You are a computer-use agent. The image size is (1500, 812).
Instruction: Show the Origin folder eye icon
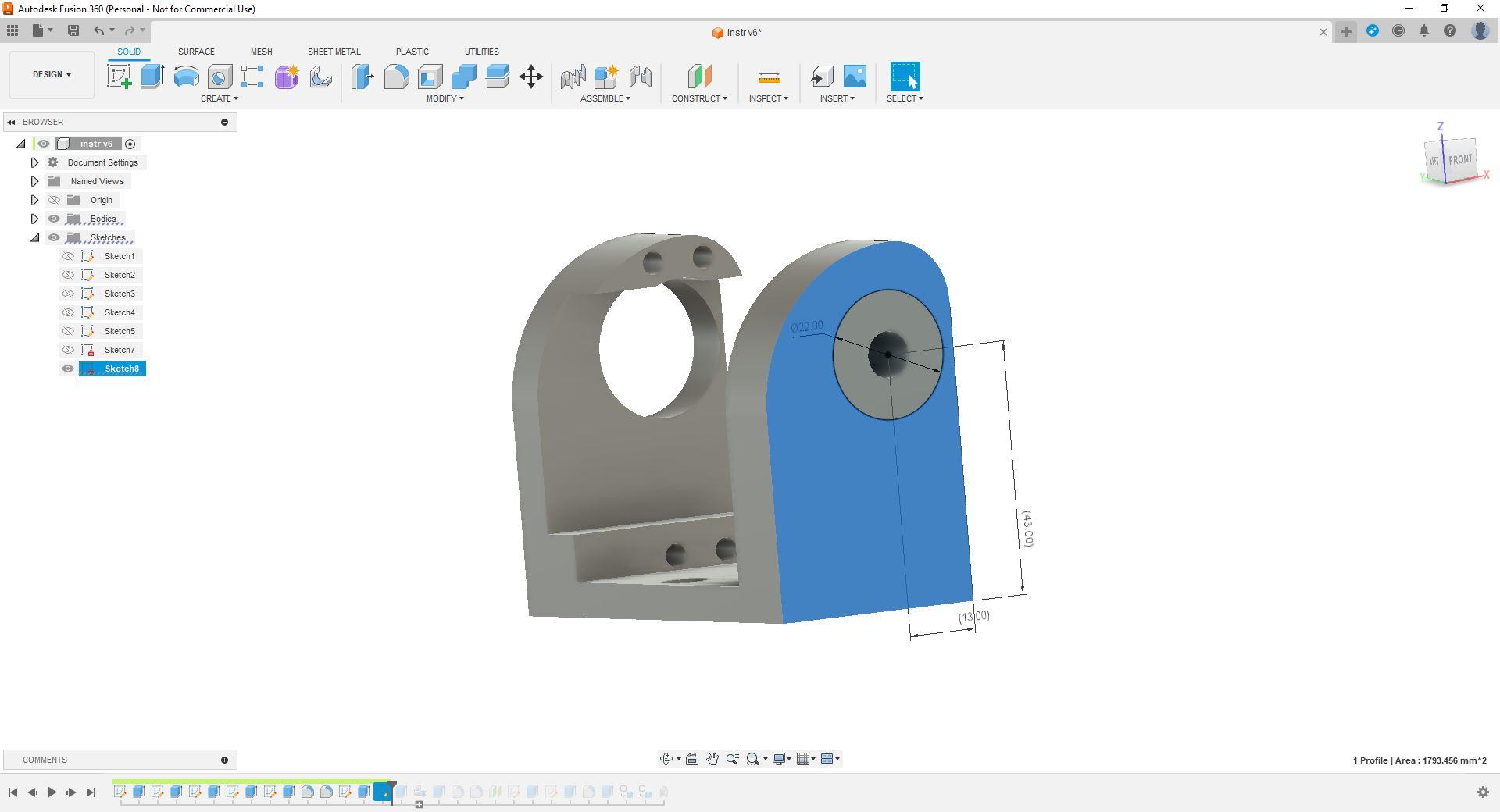tap(54, 200)
